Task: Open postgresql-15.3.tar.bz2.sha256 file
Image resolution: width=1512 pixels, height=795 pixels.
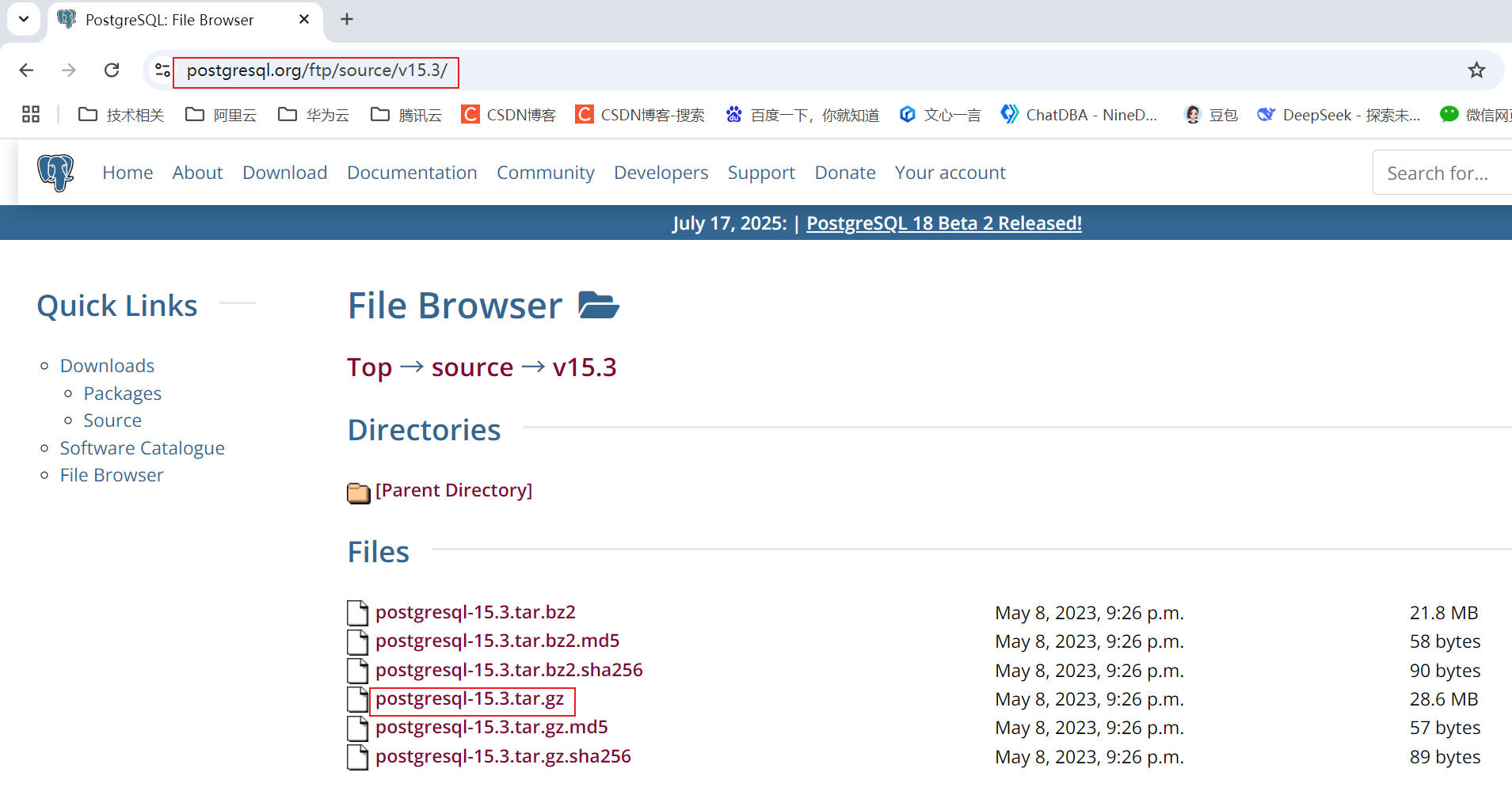Action: click(509, 670)
